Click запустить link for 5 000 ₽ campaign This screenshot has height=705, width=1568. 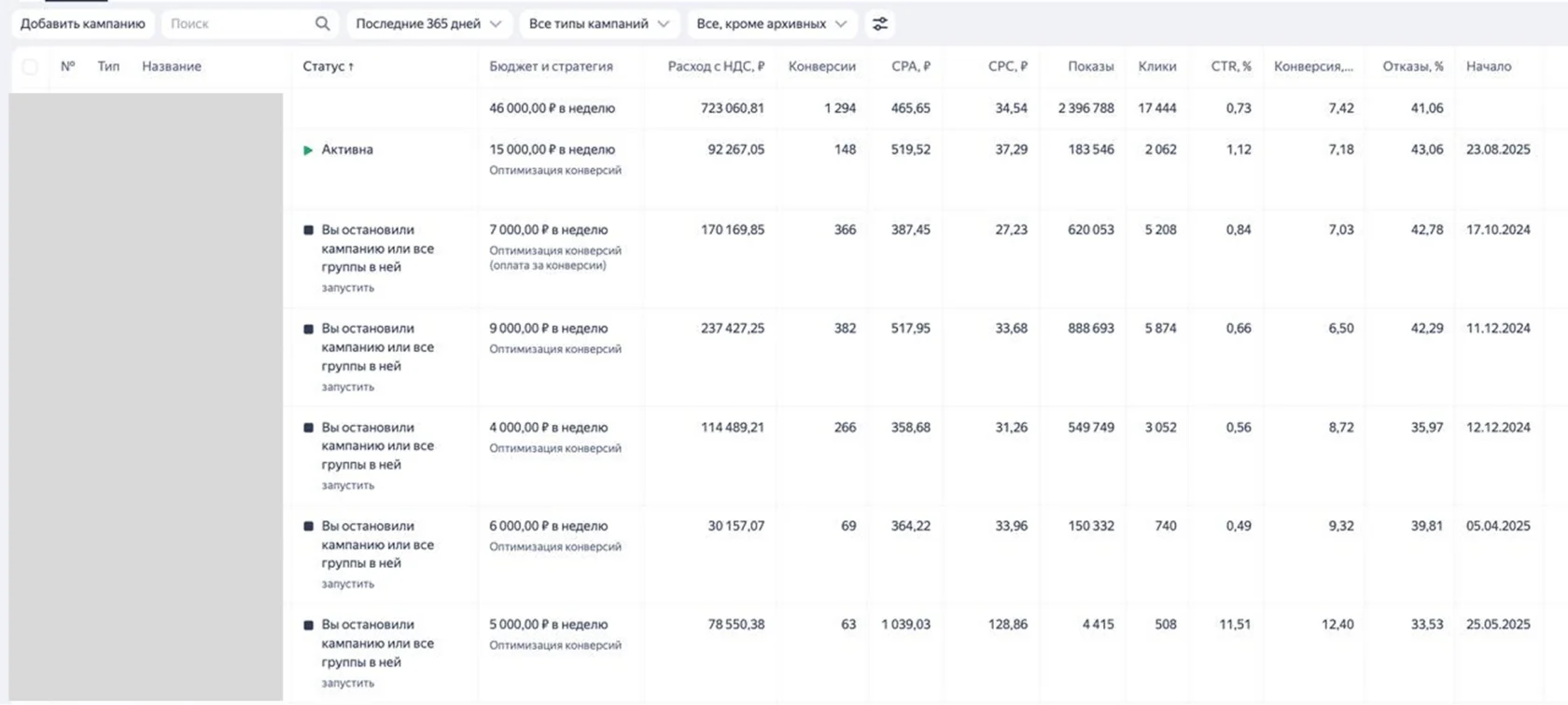(347, 683)
